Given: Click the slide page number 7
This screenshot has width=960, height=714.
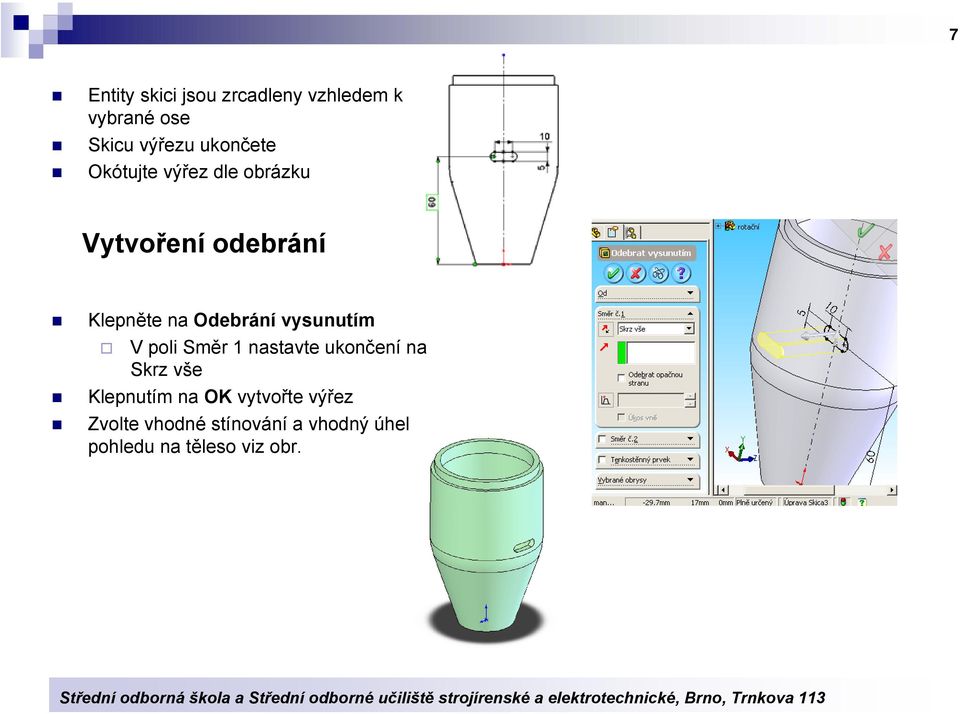Looking at the screenshot, I should [x=953, y=34].
